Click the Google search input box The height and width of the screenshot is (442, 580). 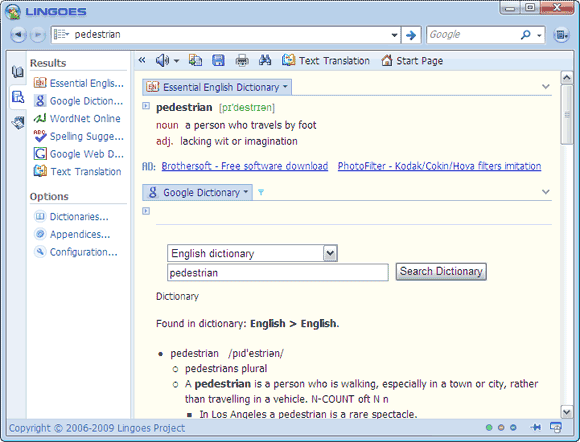[473, 35]
